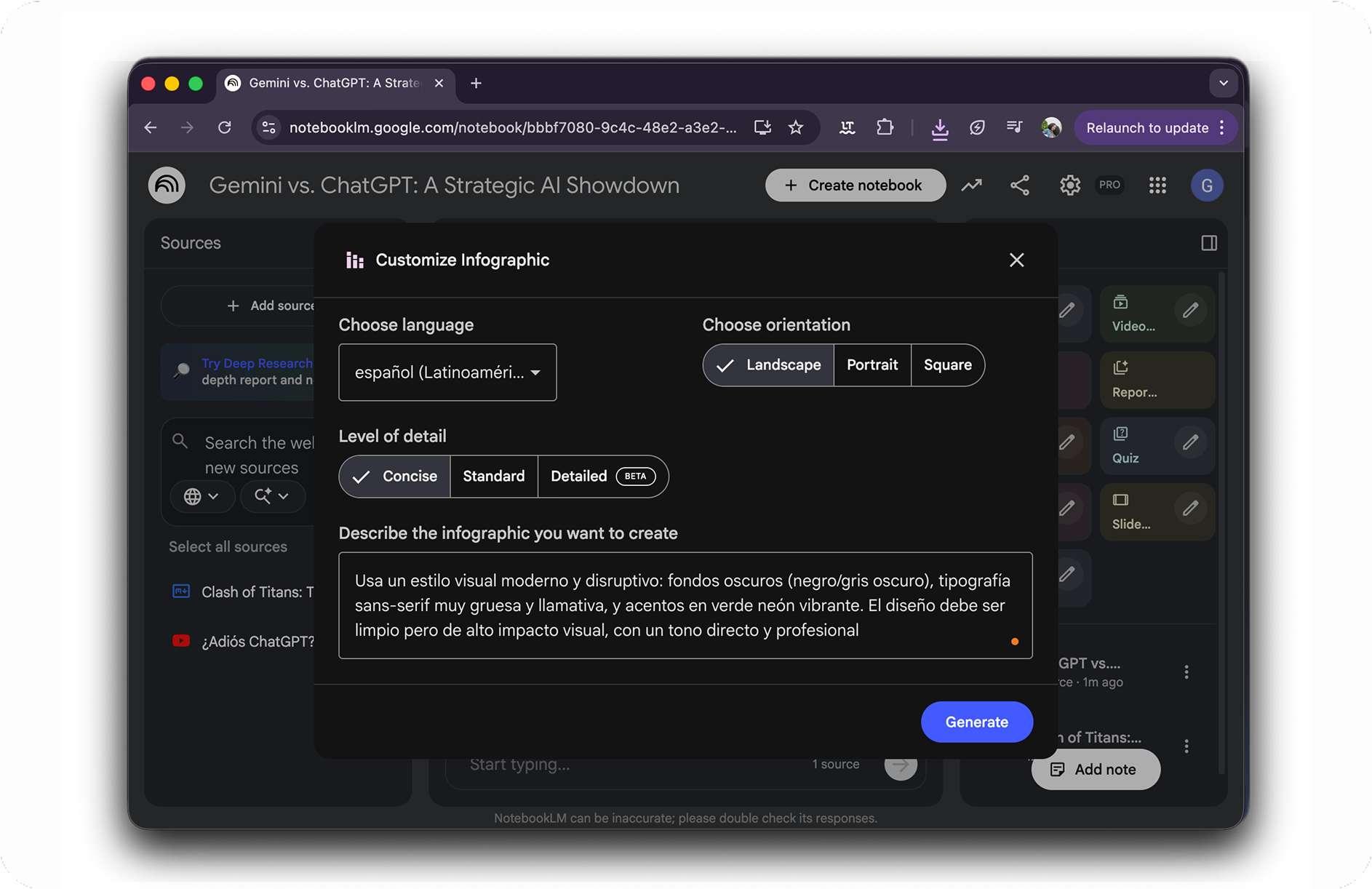
Task: Click the Search the web field
Action: [259, 455]
